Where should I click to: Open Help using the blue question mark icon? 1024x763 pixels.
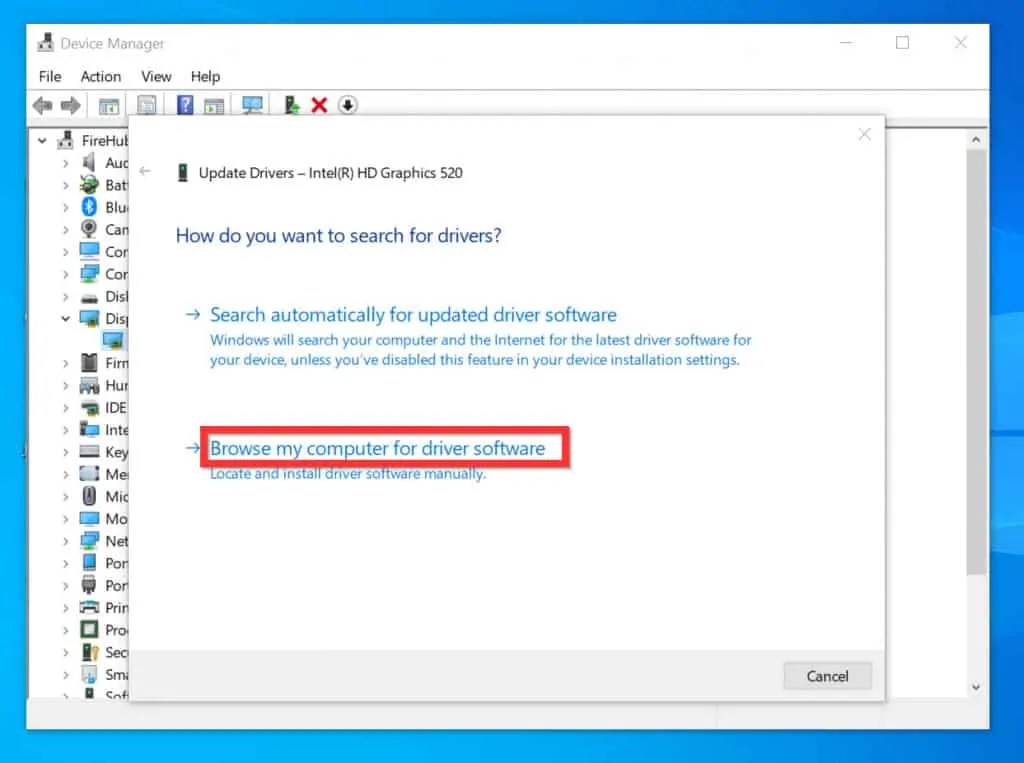click(185, 105)
